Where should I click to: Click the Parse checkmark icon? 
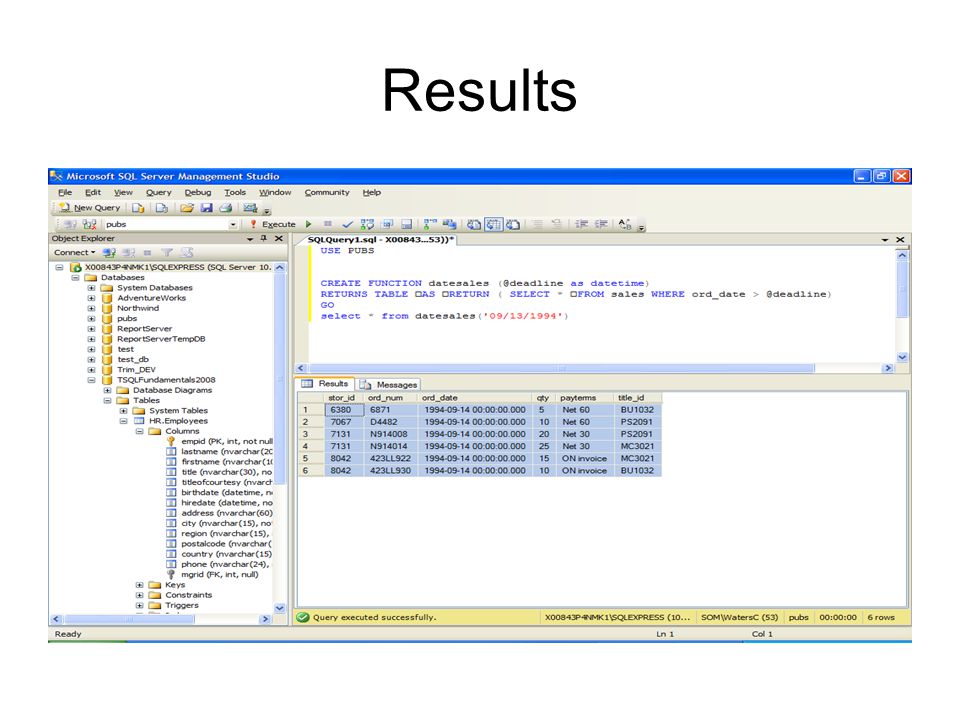[347, 224]
